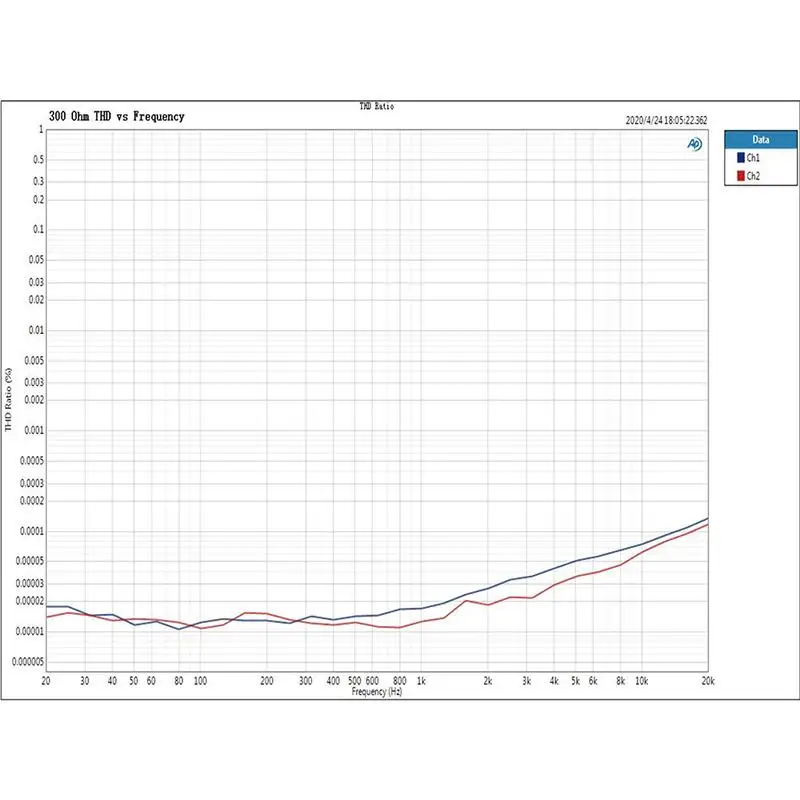Click the 'Frequency (Hz)' axis label

point(377,692)
